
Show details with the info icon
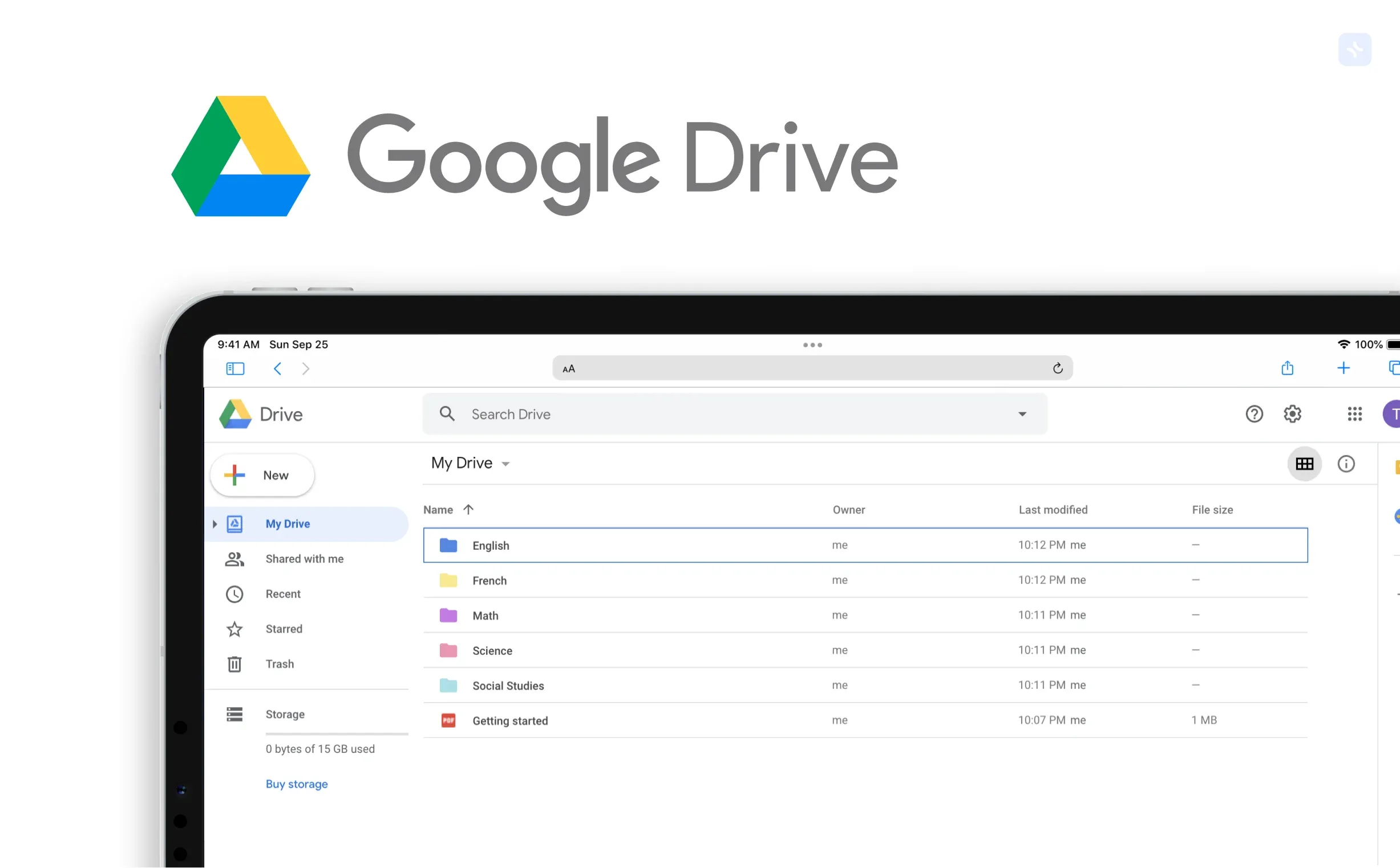click(1345, 463)
